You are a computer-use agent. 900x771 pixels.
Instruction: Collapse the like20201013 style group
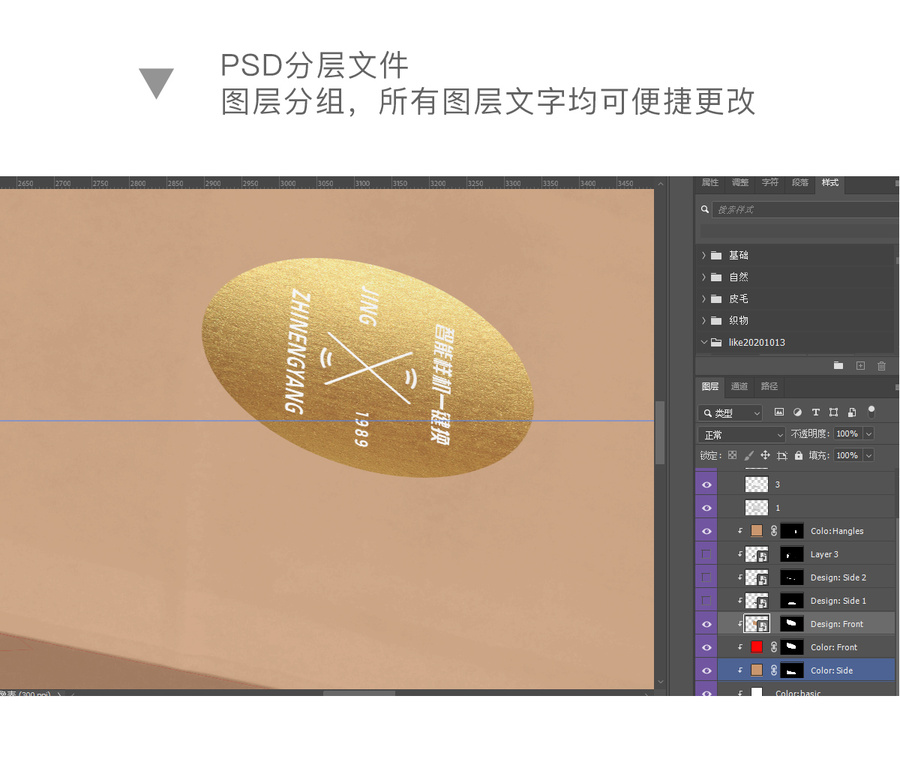(x=704, y=342)
